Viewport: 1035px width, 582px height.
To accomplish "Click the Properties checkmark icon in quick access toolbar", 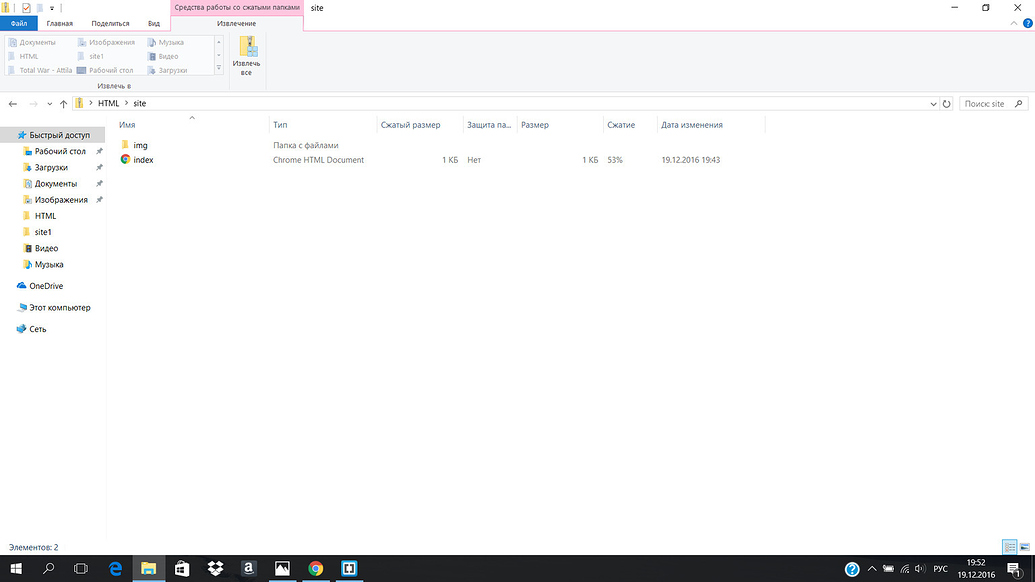I will click(26, 8).
